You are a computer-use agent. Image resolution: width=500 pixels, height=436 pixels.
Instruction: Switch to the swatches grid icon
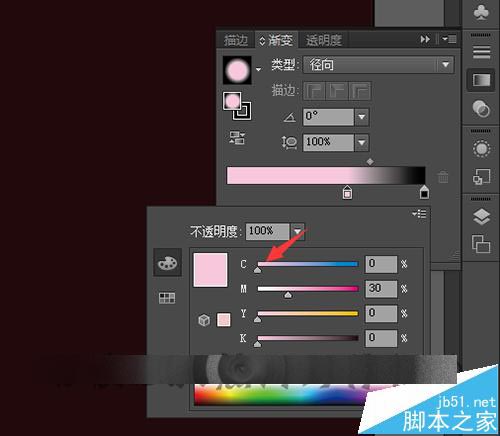(x=167, y=298)
